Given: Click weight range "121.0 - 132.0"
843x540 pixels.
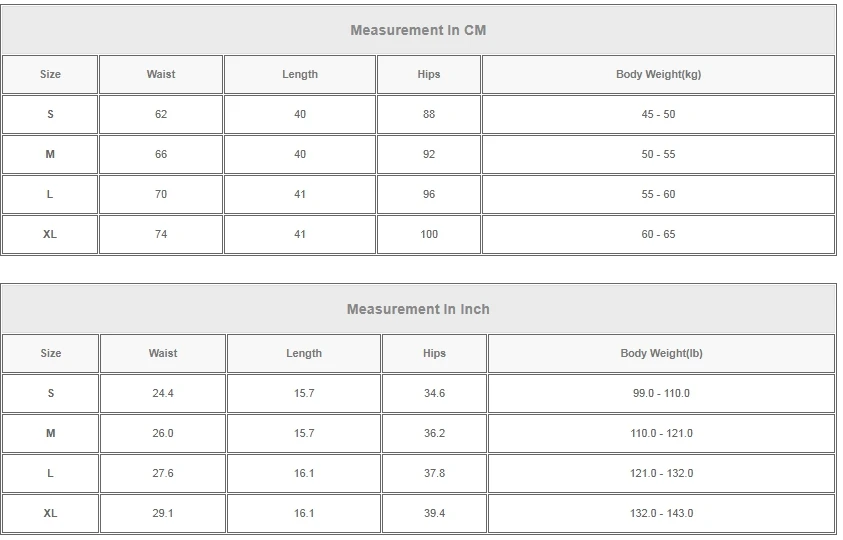Looking at the screenshot, I should click(x=661, y=473).
